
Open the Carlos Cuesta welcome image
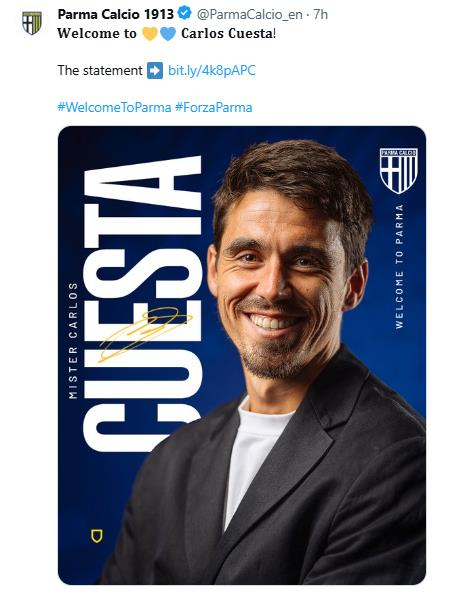click(x=242, y=355)
